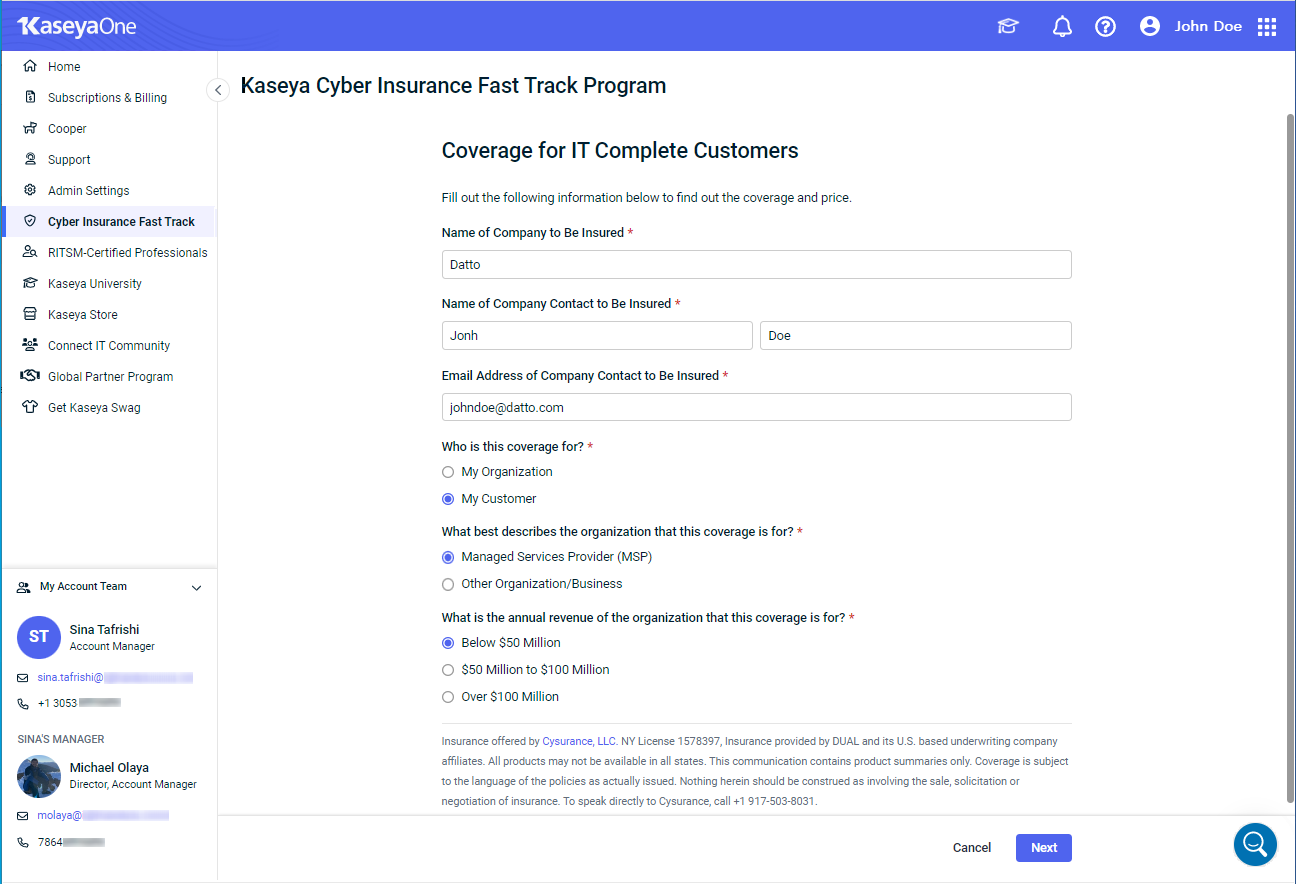Open the app launcher grid icon

(1267, 27)
